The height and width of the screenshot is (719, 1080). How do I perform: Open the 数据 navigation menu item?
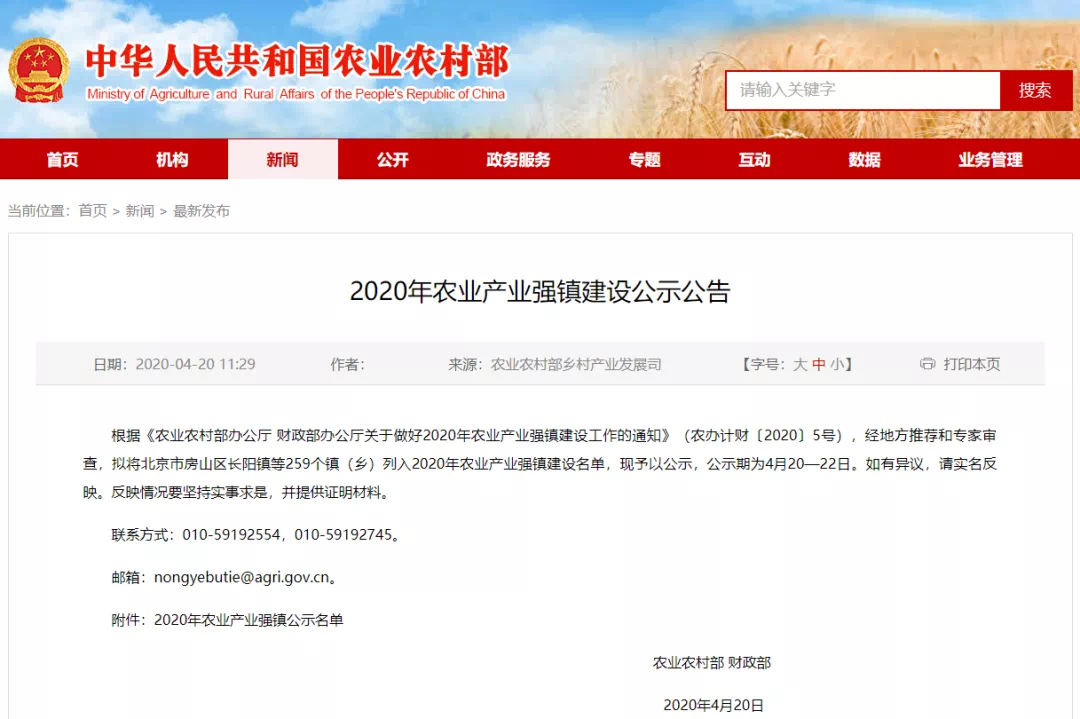[x=864, y=160]
